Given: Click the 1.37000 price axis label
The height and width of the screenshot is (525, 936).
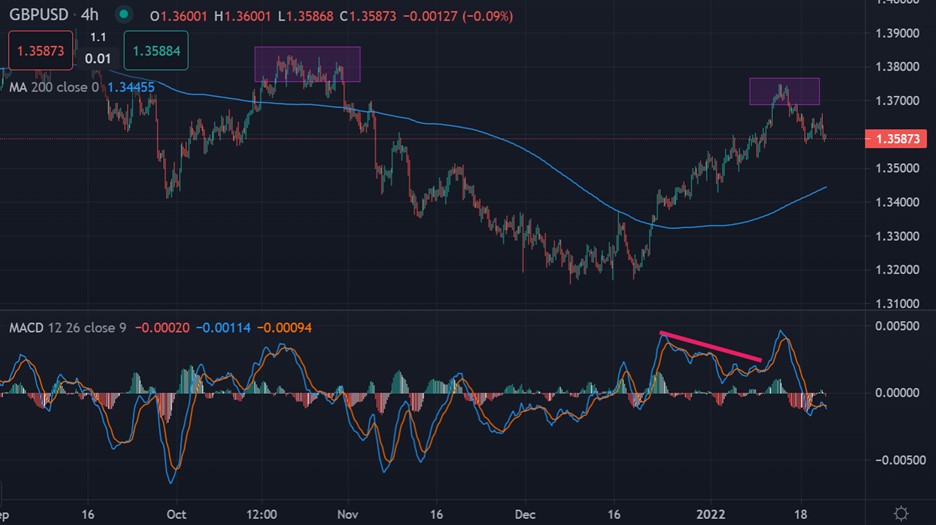Looking at the screenshot, I should click(897, 101).
